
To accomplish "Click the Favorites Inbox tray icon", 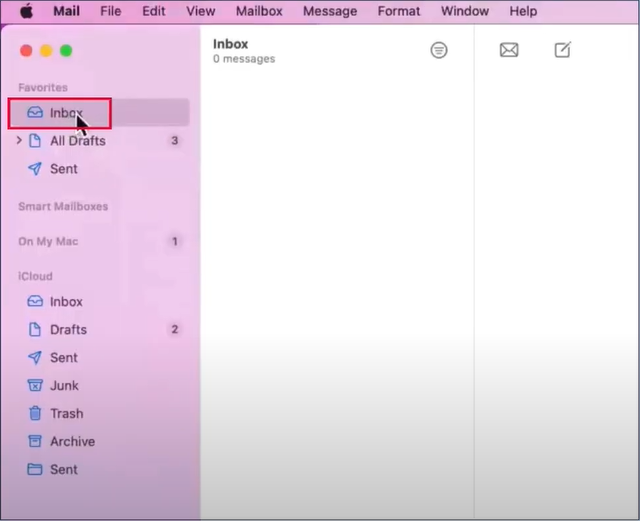I will (x=35, y=112).
